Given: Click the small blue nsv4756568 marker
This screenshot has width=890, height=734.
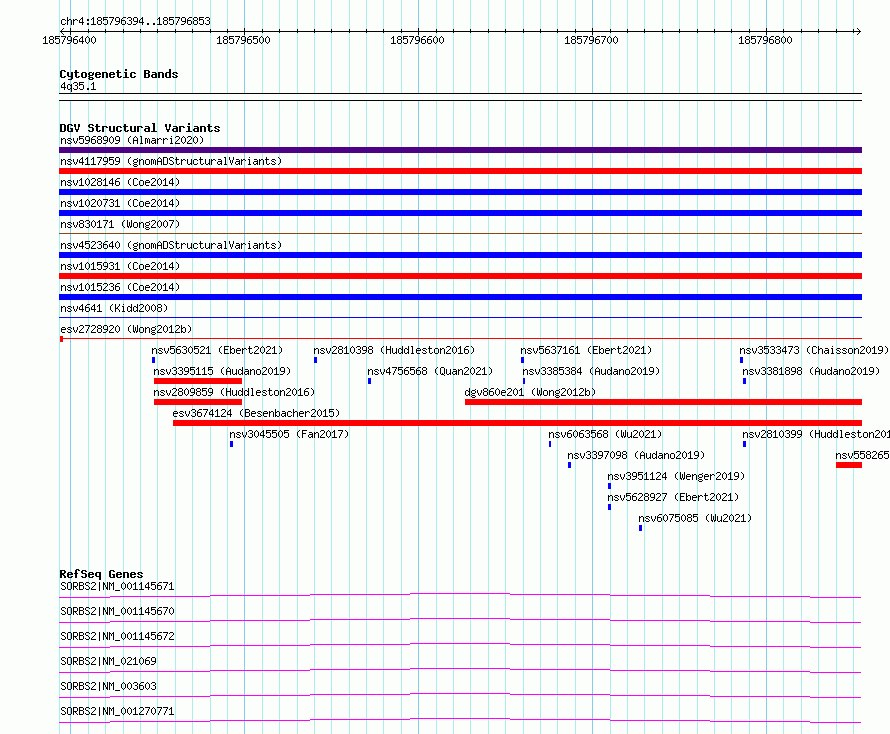Looking at the screenshot, I should (x=370, y=381).
